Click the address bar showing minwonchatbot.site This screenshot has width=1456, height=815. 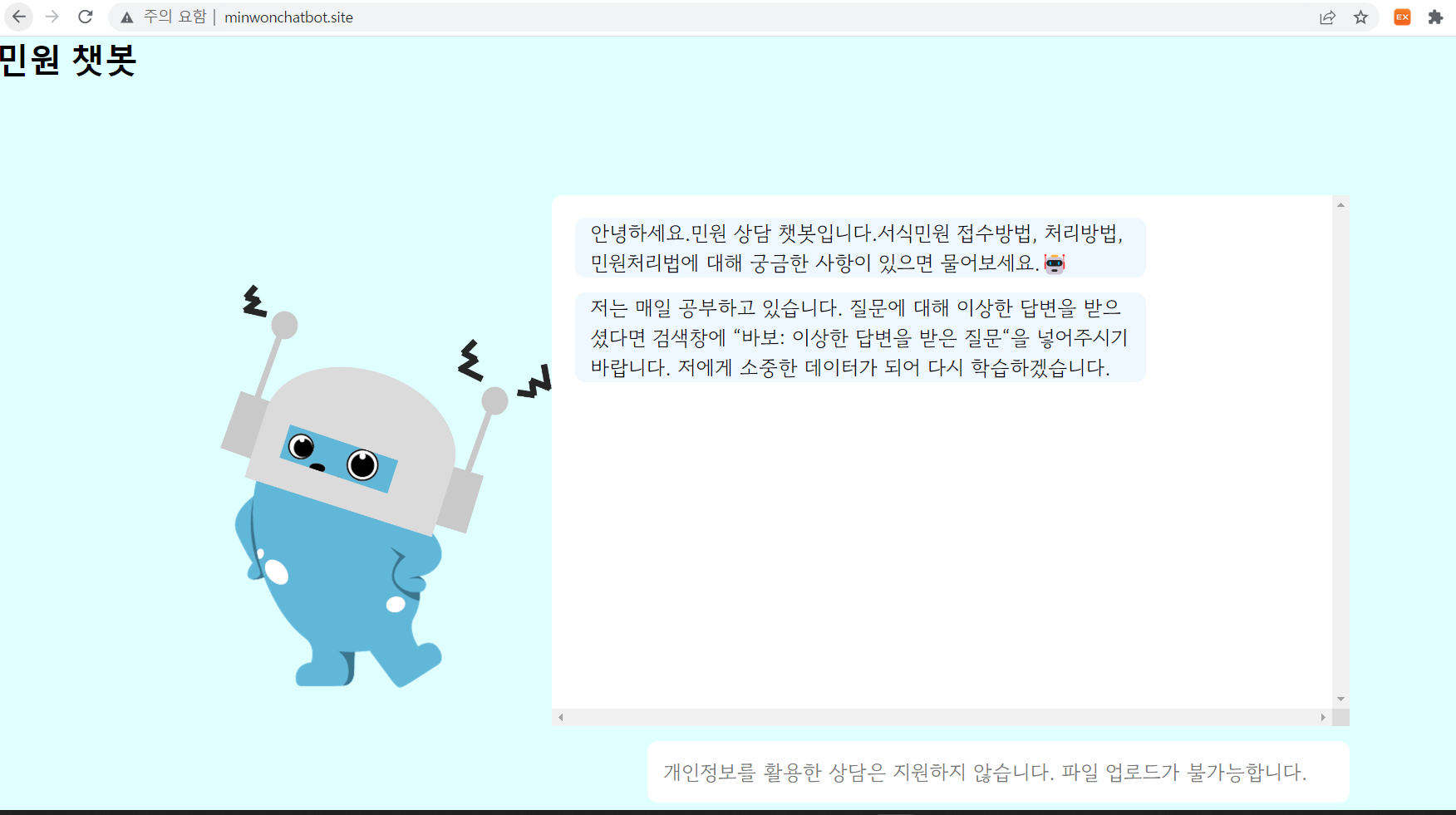289,17
